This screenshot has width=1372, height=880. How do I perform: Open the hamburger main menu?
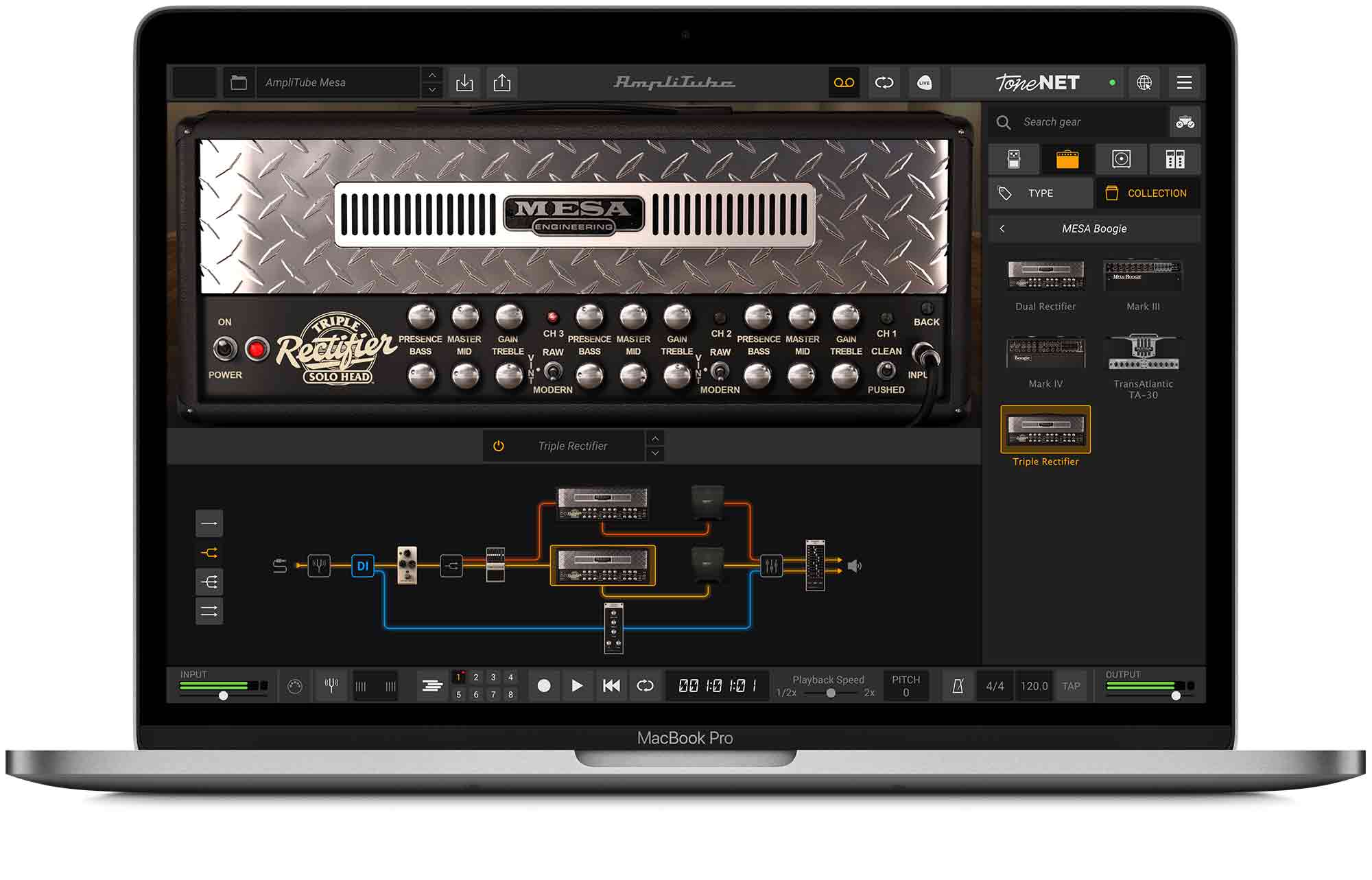coord(1184,83)
